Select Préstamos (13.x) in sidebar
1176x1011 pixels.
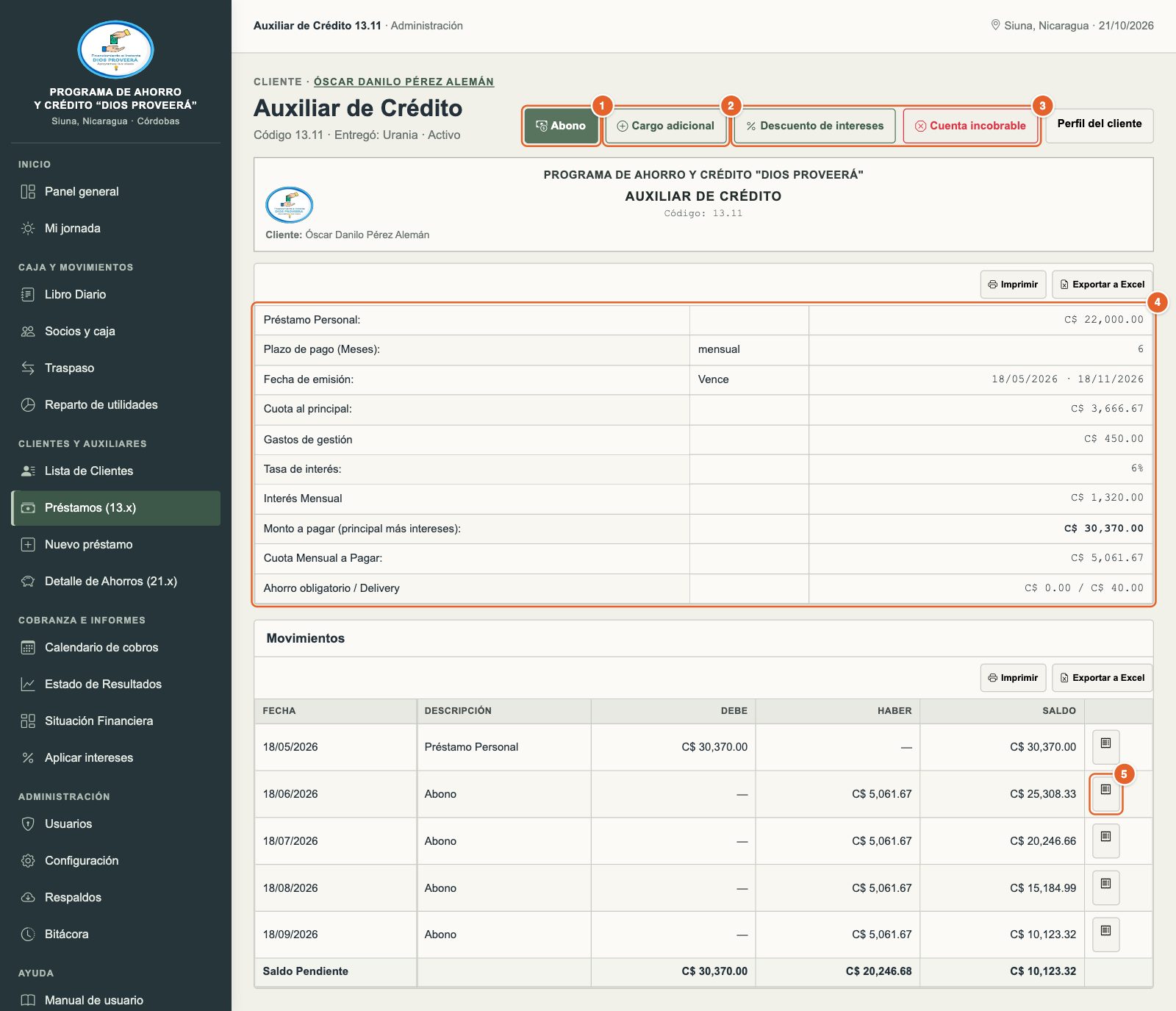[x=115, y=507]
